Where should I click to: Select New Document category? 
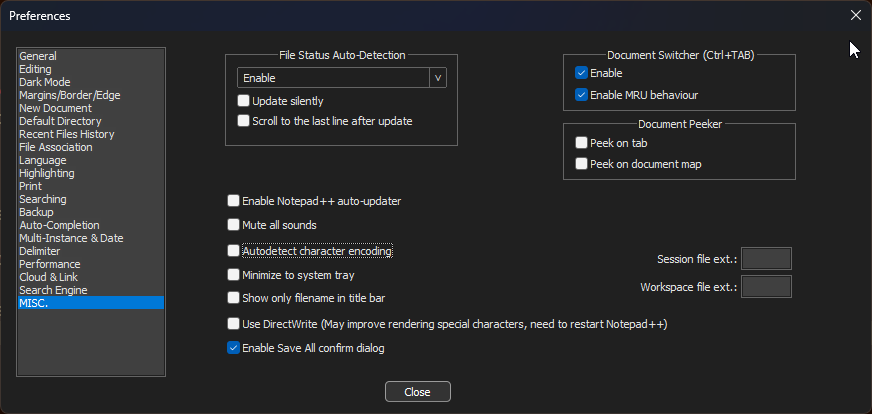(91, 108)
